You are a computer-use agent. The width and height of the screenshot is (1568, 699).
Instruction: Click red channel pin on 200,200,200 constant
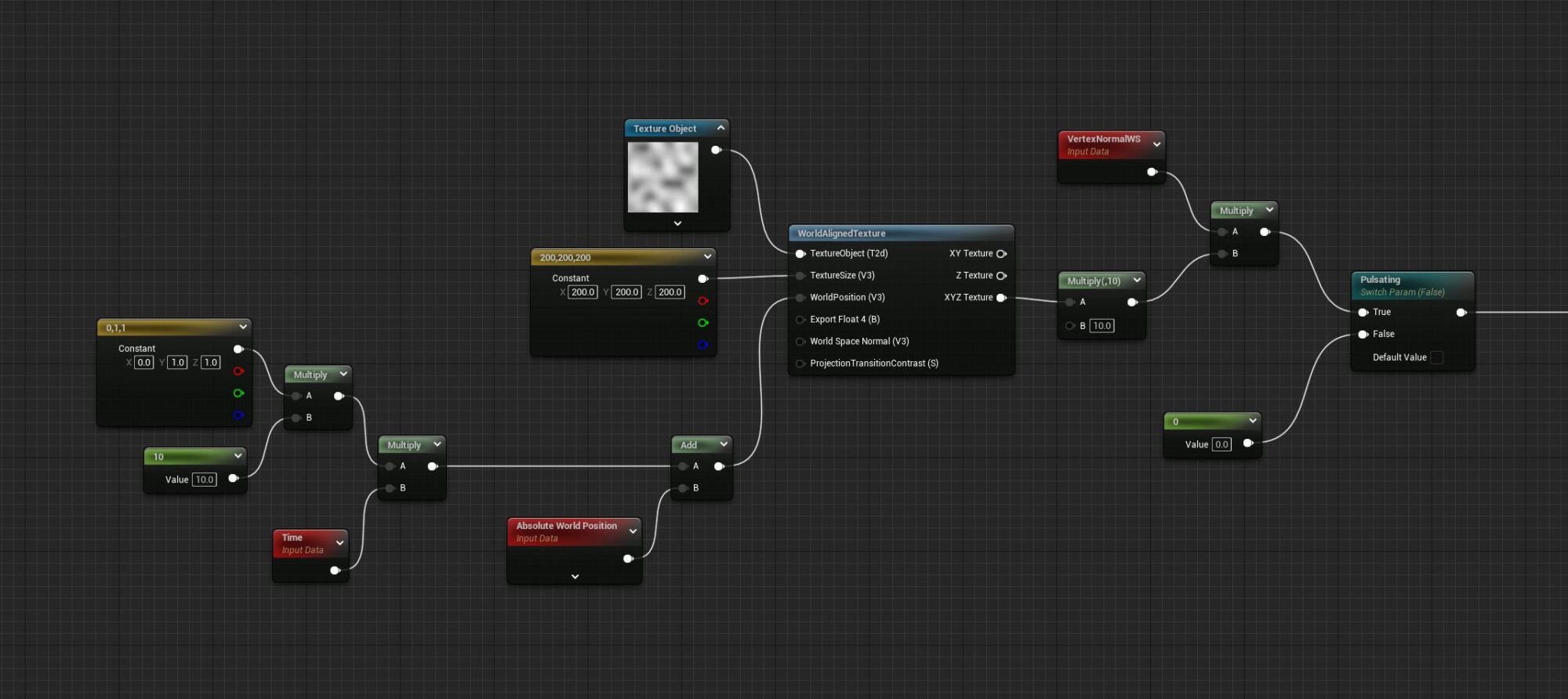click(702, 301)
